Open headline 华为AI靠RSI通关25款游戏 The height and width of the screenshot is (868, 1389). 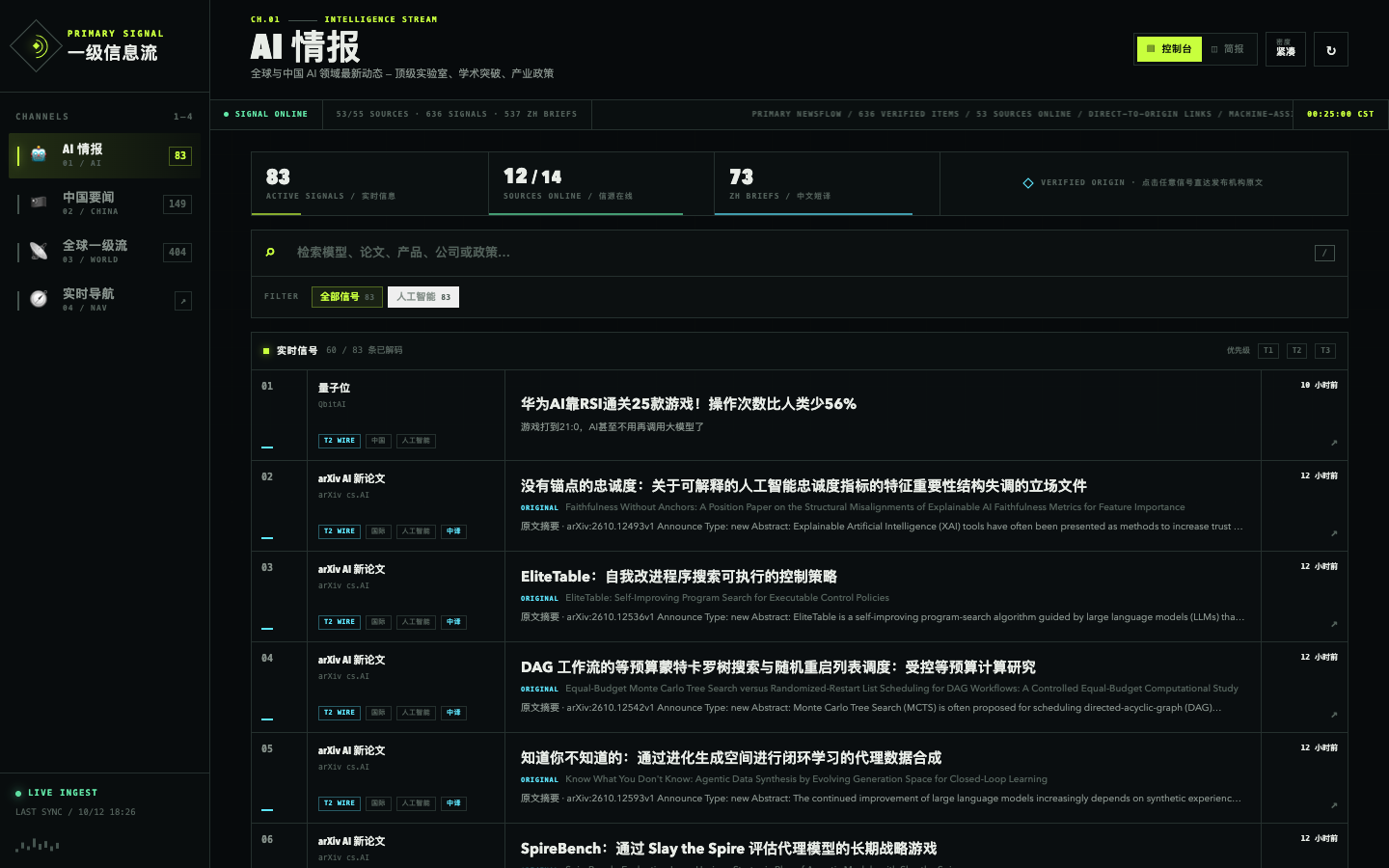point(689,404)
